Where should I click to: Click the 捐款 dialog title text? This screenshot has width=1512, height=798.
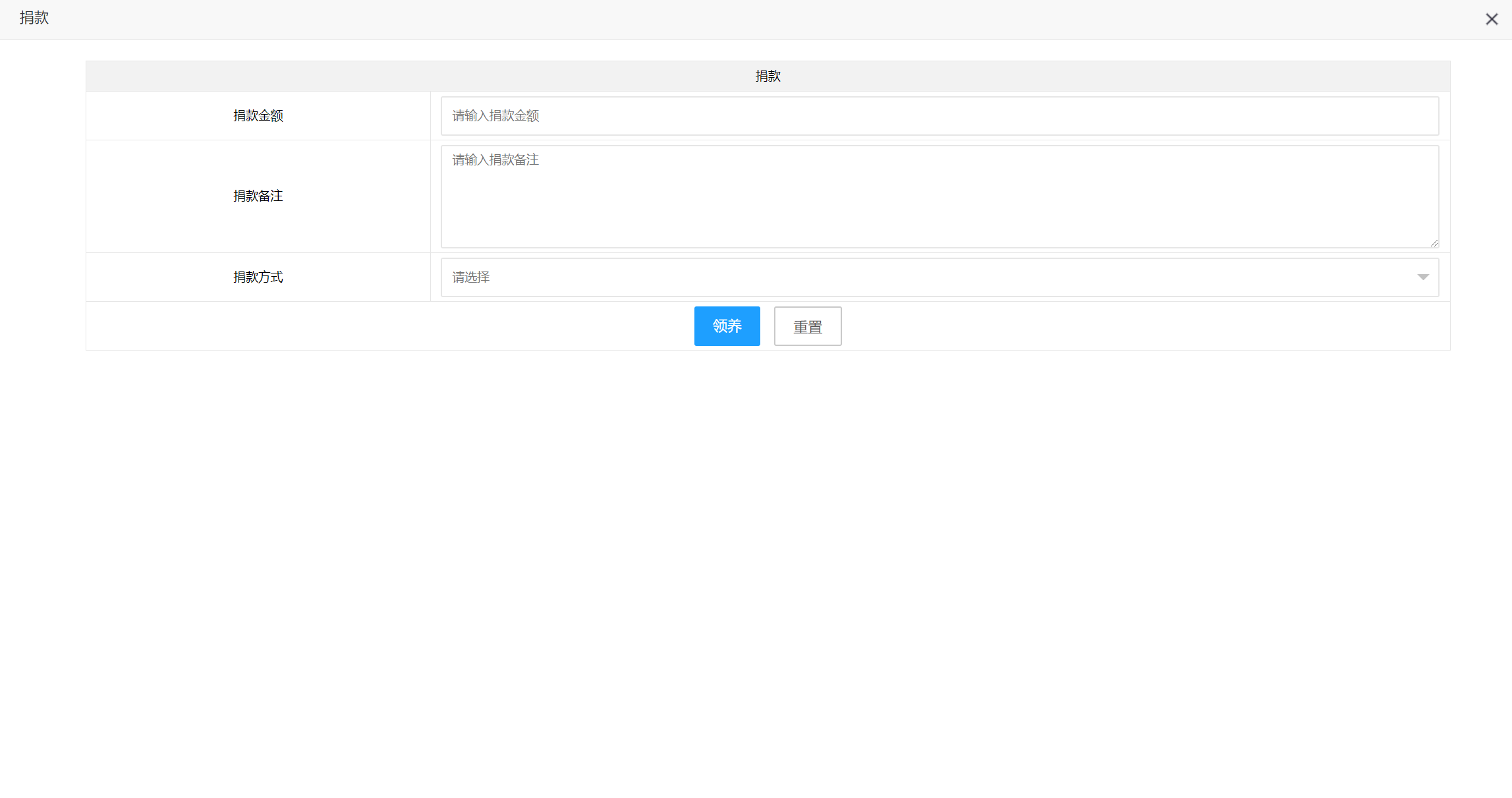[x=34, y=18]
